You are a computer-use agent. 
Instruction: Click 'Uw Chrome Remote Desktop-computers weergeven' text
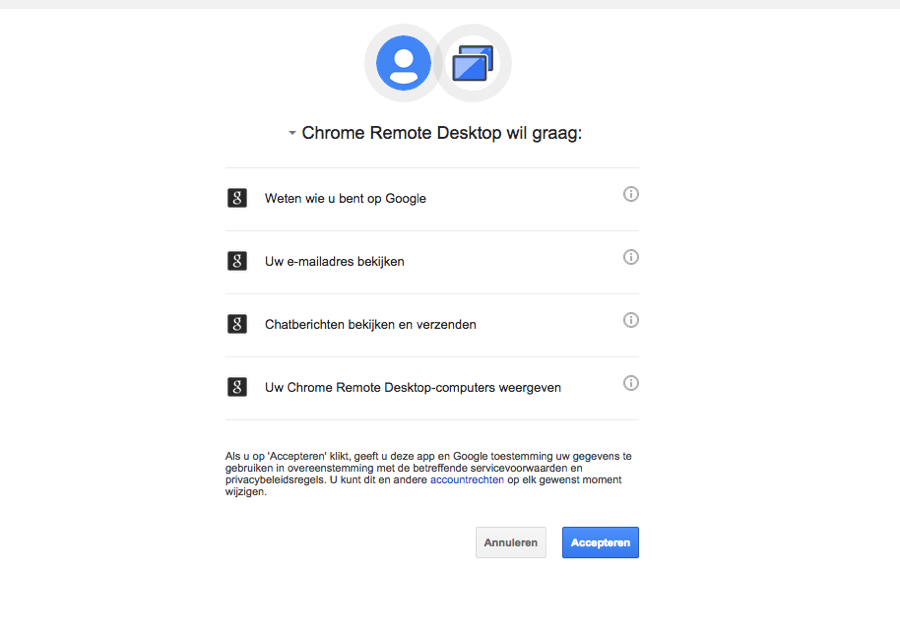[413, 388]
